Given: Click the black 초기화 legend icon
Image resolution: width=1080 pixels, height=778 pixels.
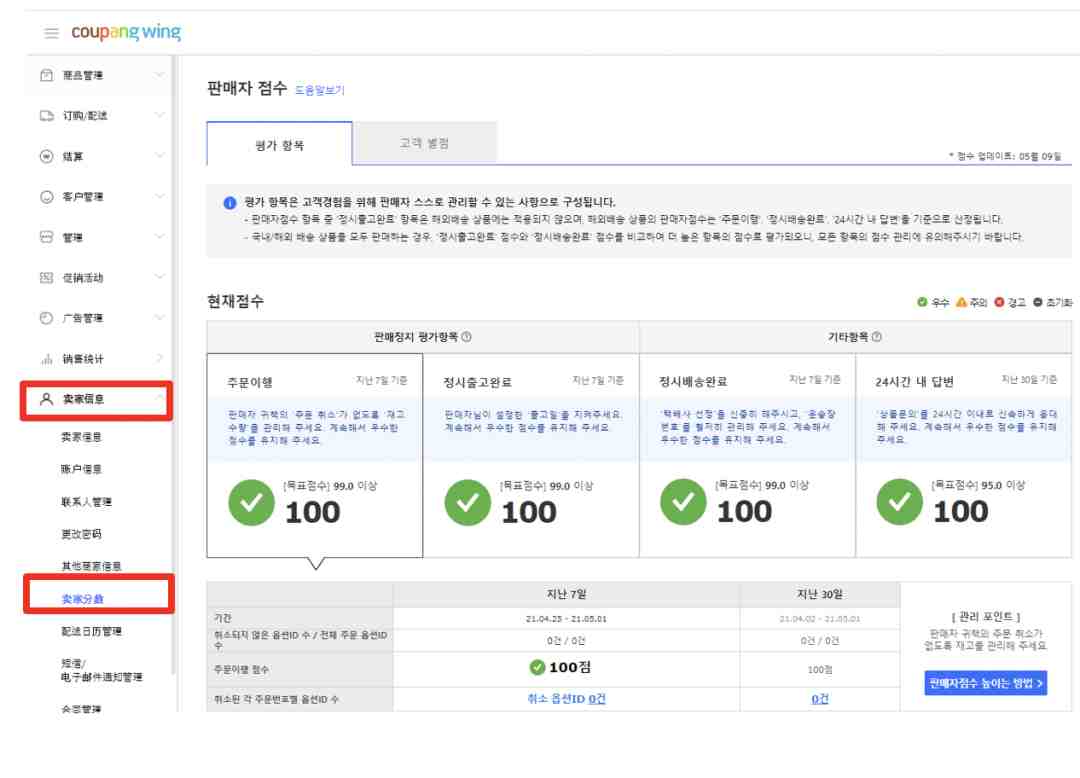Looking at the screenshot, I should coord(1037,302).
